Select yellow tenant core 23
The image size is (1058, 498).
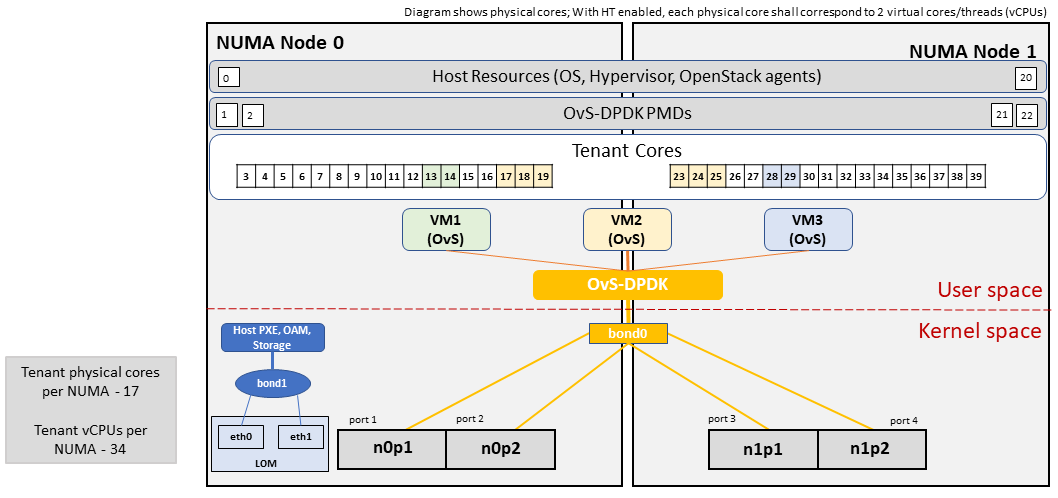point(679,176)
